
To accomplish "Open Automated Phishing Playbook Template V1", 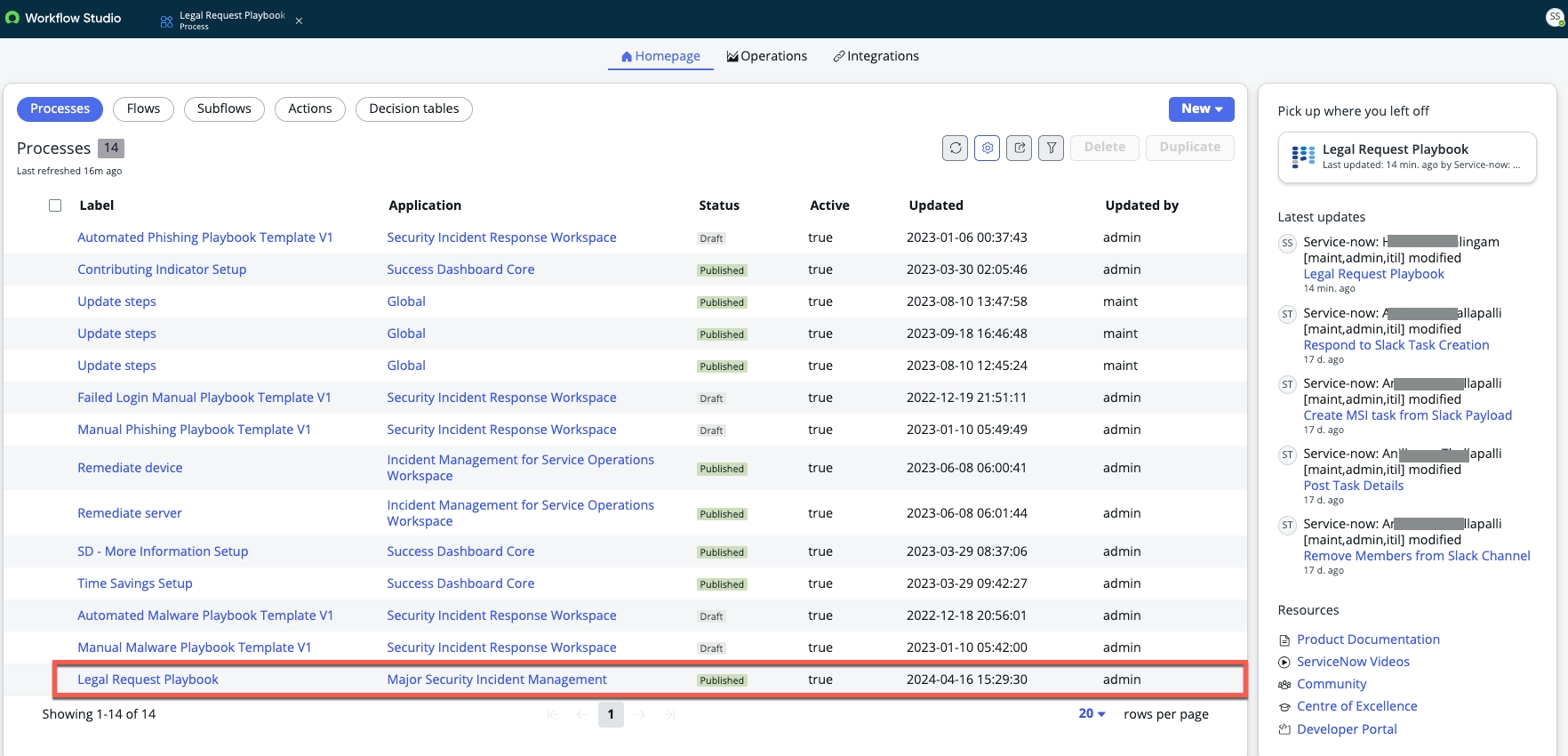I will (205, 237).
